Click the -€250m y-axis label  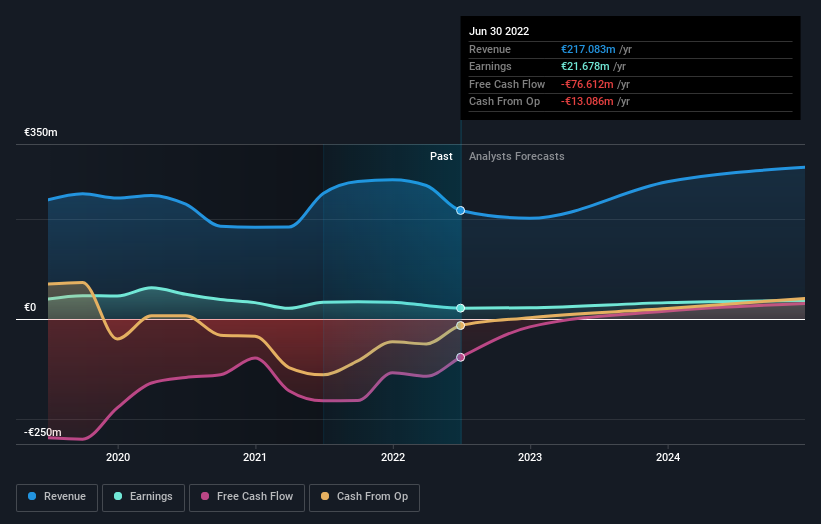tap(42, 432)
